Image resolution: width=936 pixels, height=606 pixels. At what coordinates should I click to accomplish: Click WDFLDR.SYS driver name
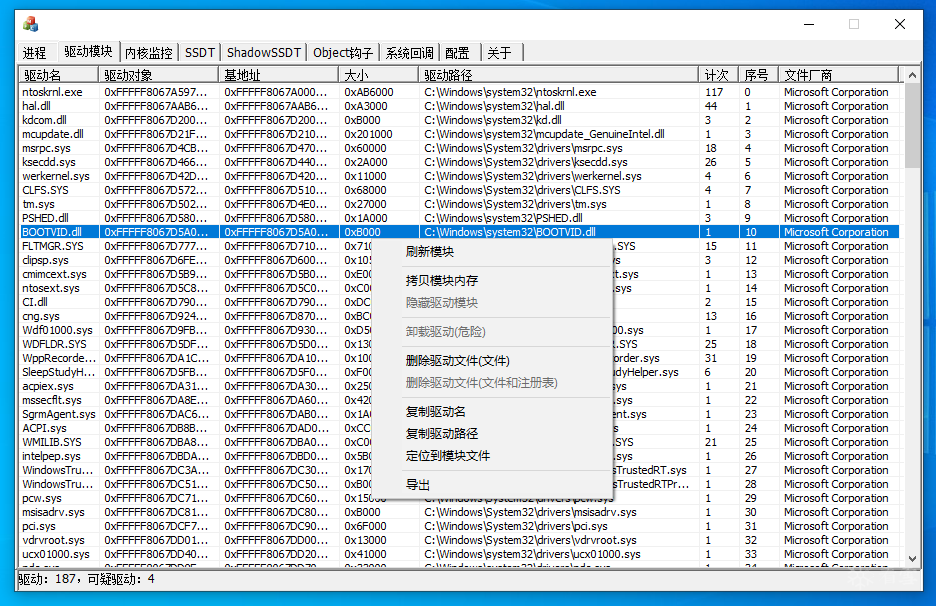point(54,344)
